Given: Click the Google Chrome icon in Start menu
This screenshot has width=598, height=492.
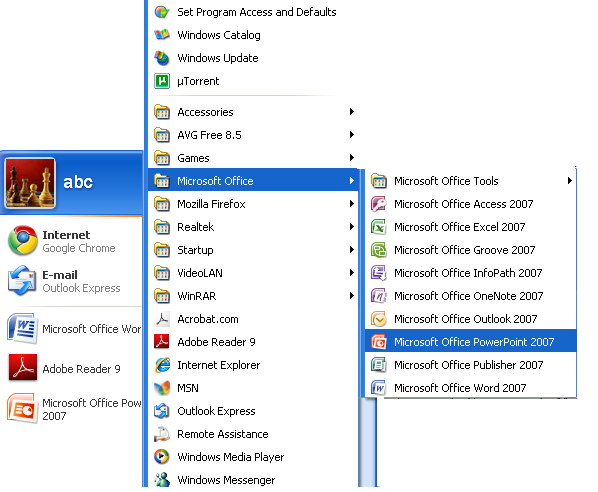Looking at the screenshot, I should tap(23, 240).
